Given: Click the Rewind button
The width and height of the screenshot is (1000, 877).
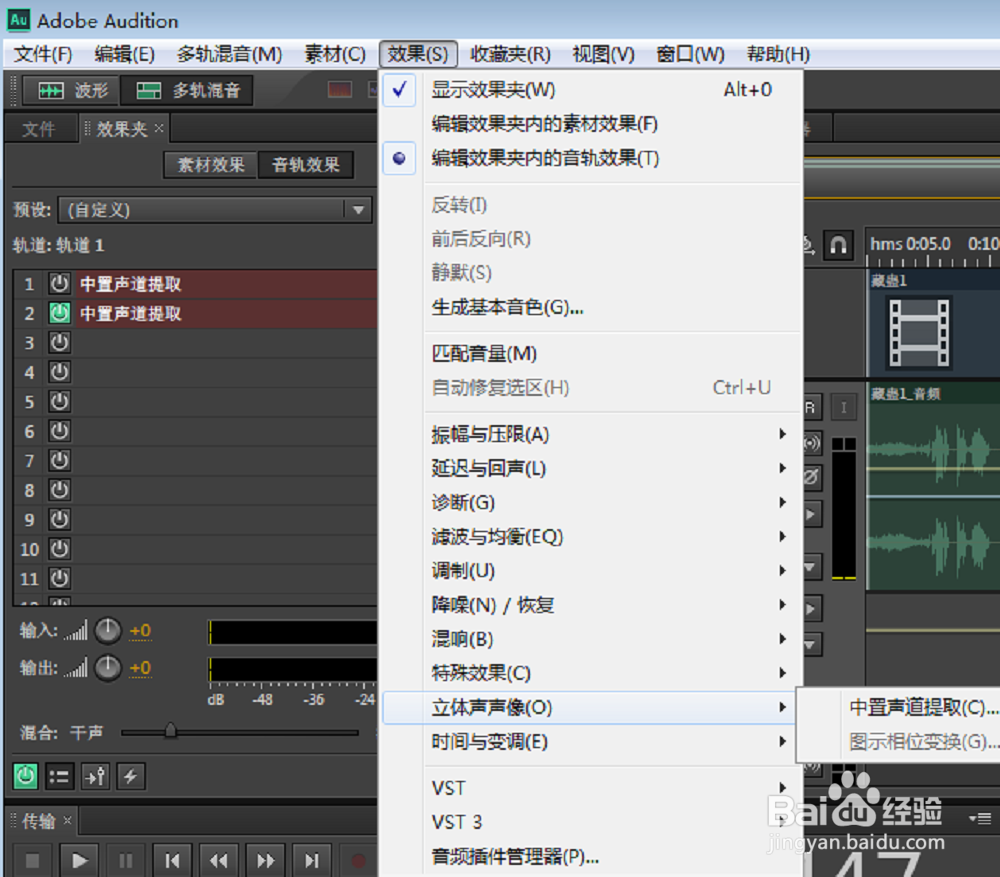Looking at the screenshot, I should [219, 860].
